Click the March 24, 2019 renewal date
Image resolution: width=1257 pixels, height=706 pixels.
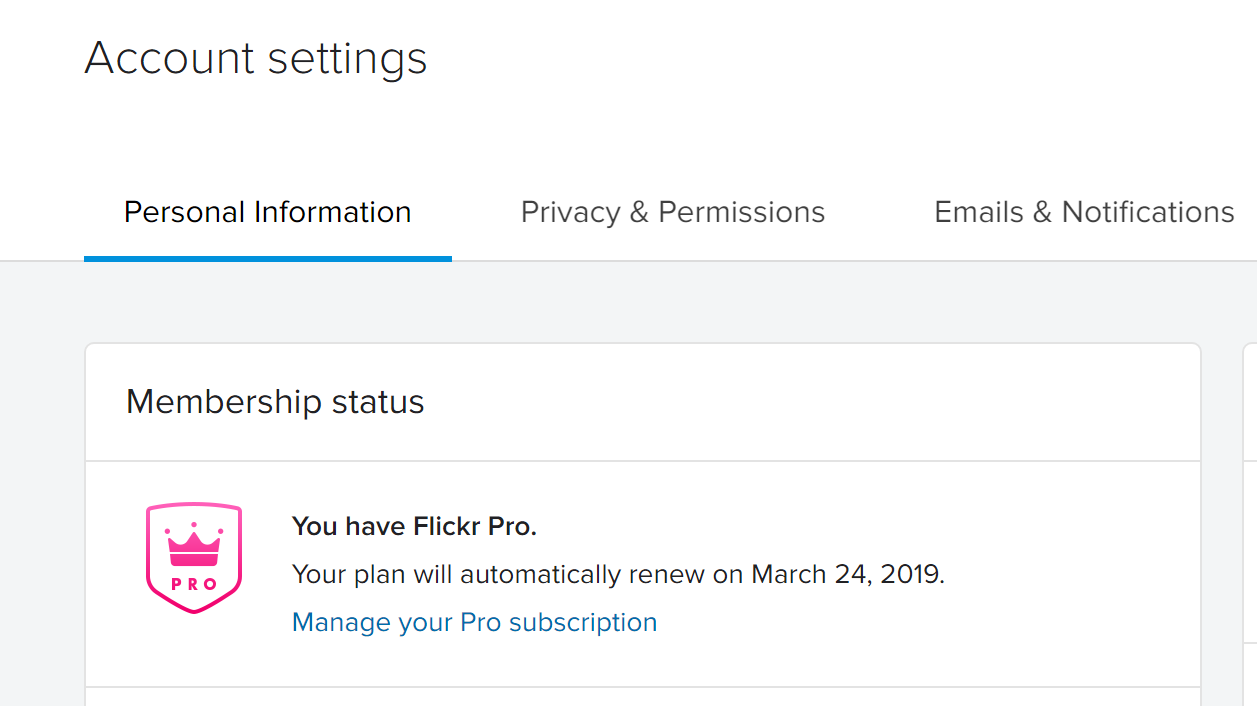point(848,575)
